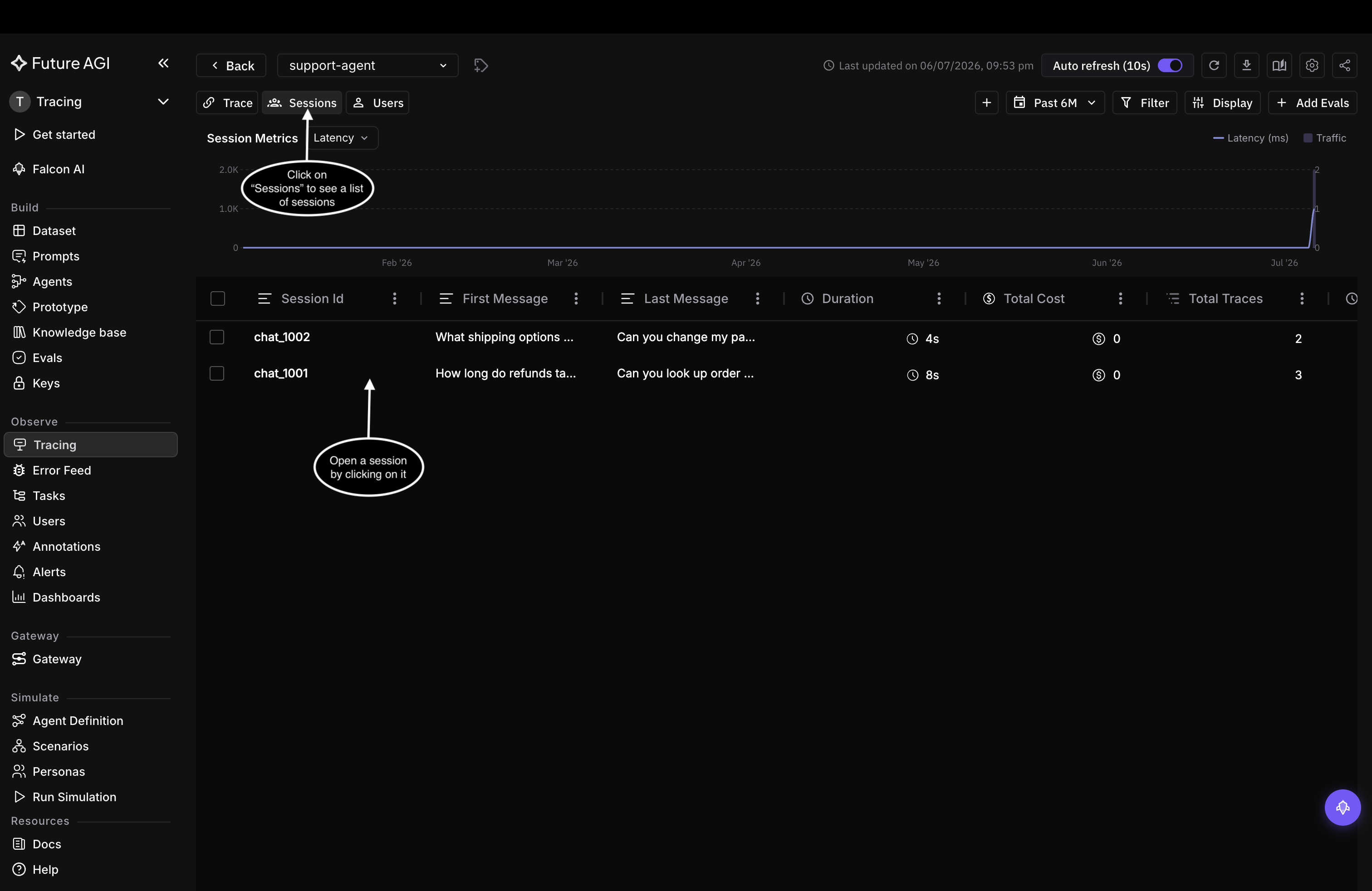Expand the Tracing workspace switcher
The height and width of the screenshot is (891, 1372).
tap(90, 102)
